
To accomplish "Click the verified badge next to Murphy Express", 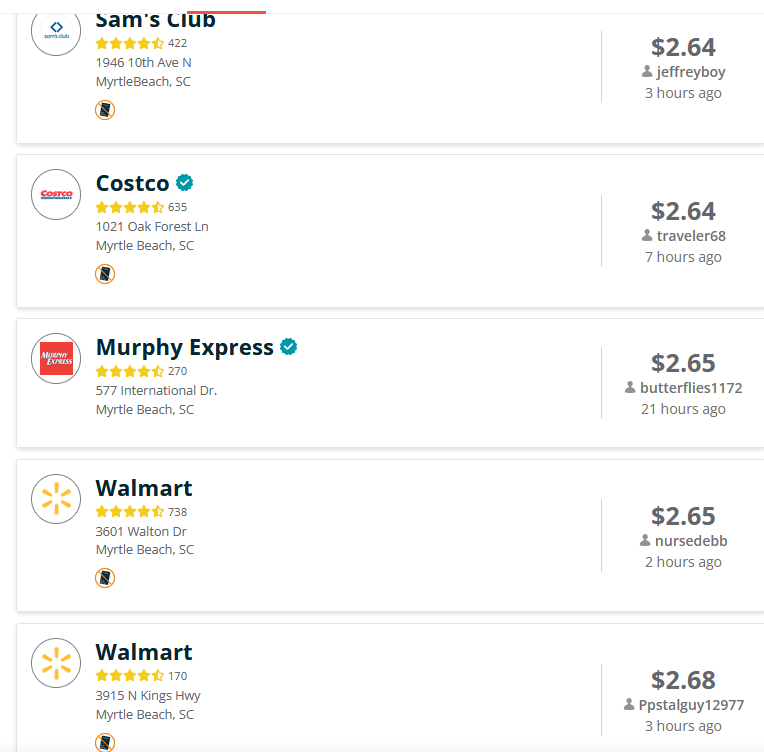I will click(x=288, y=347).
